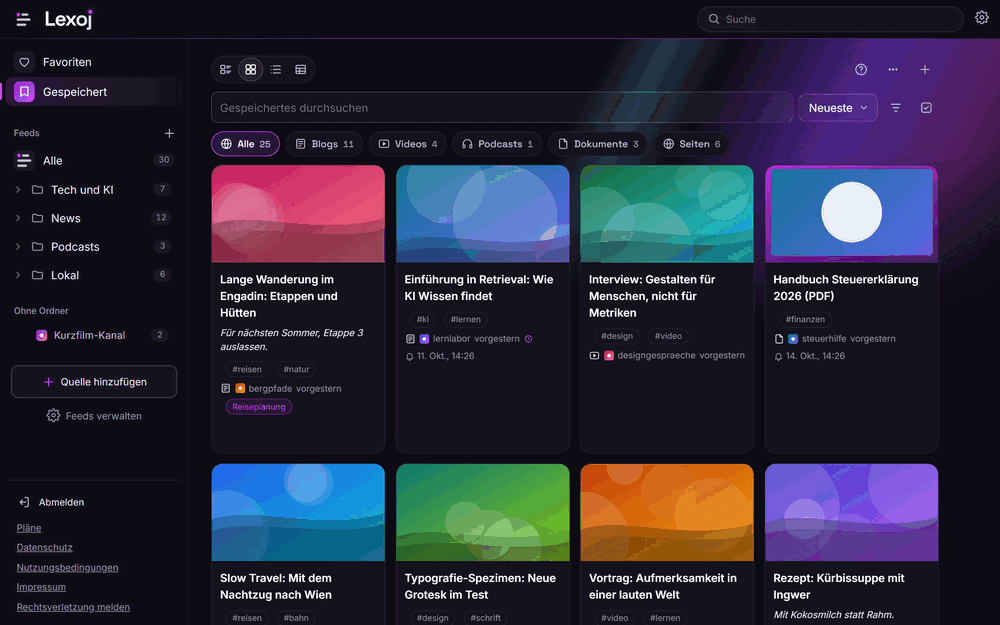The image size is (1000, 625).
Task: Open the settings gear in top bar
Action: point(982,18)
